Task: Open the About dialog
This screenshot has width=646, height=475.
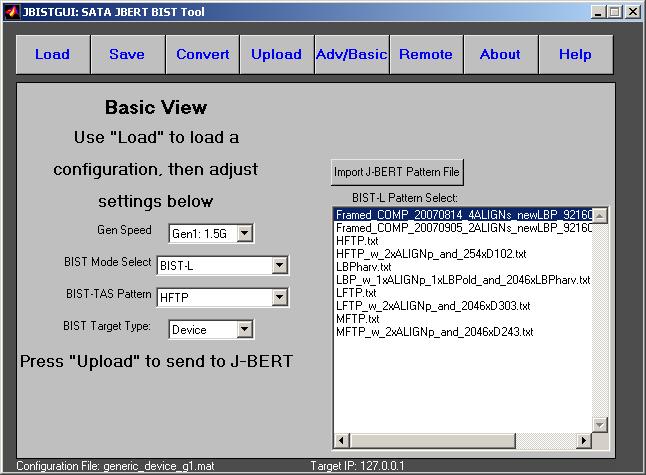Action: tap(501, 54)
